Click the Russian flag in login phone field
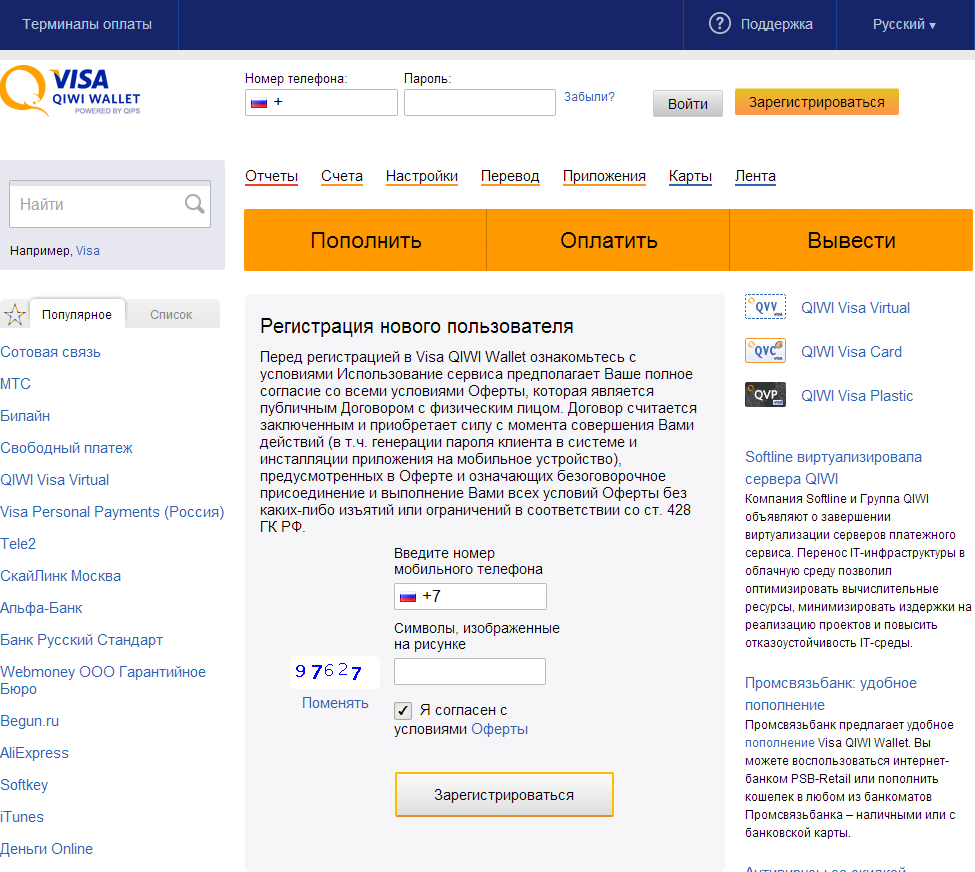 259,103
